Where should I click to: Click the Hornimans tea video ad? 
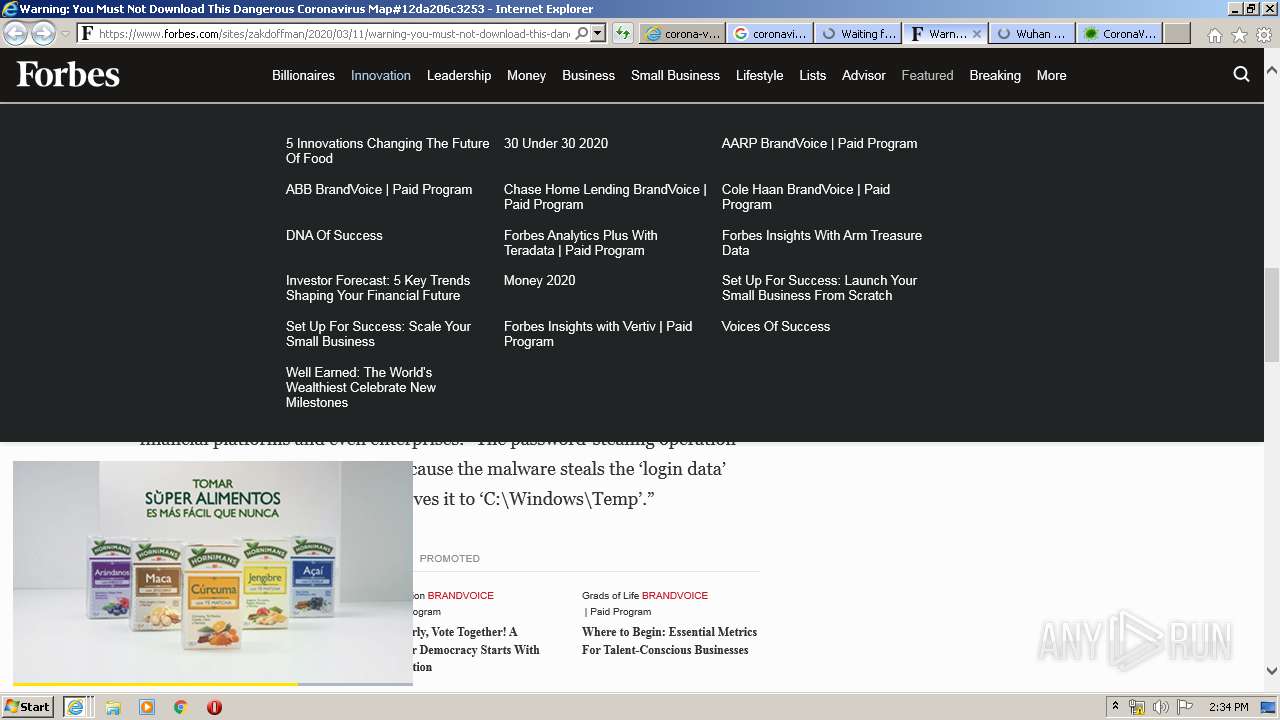(213, 571)
